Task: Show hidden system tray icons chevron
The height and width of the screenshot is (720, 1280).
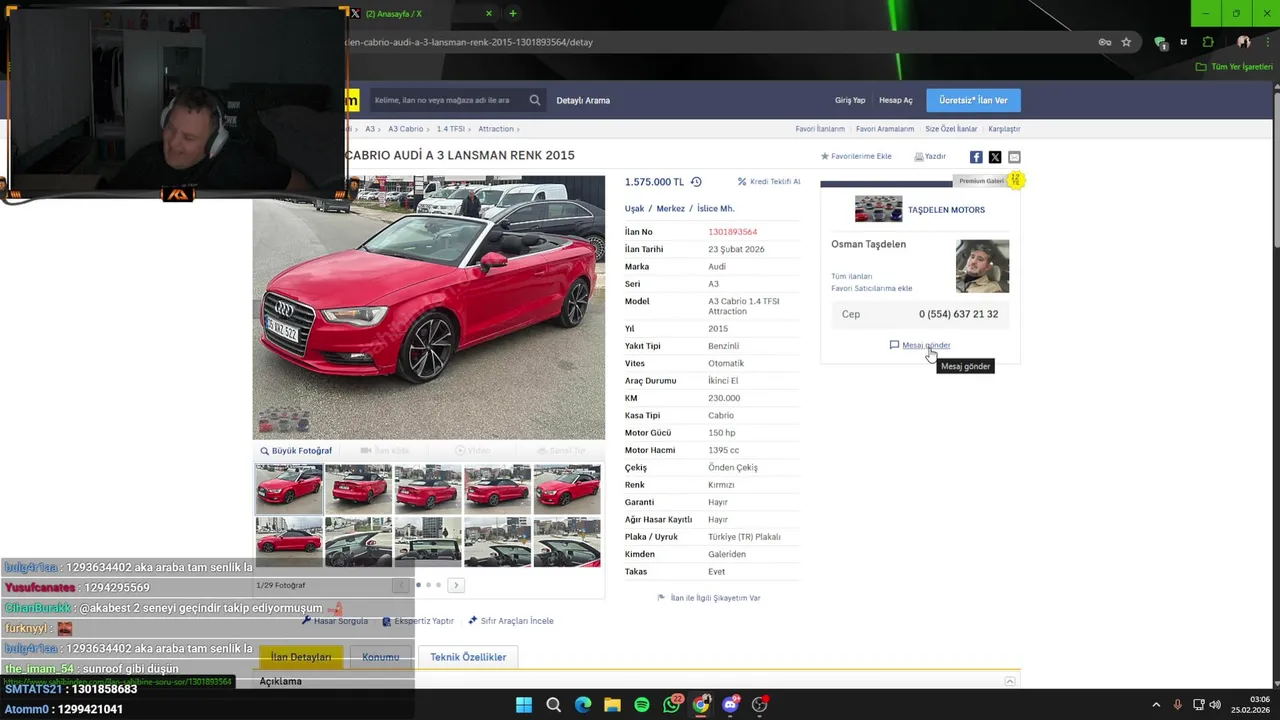Action: coord(1156,705)
